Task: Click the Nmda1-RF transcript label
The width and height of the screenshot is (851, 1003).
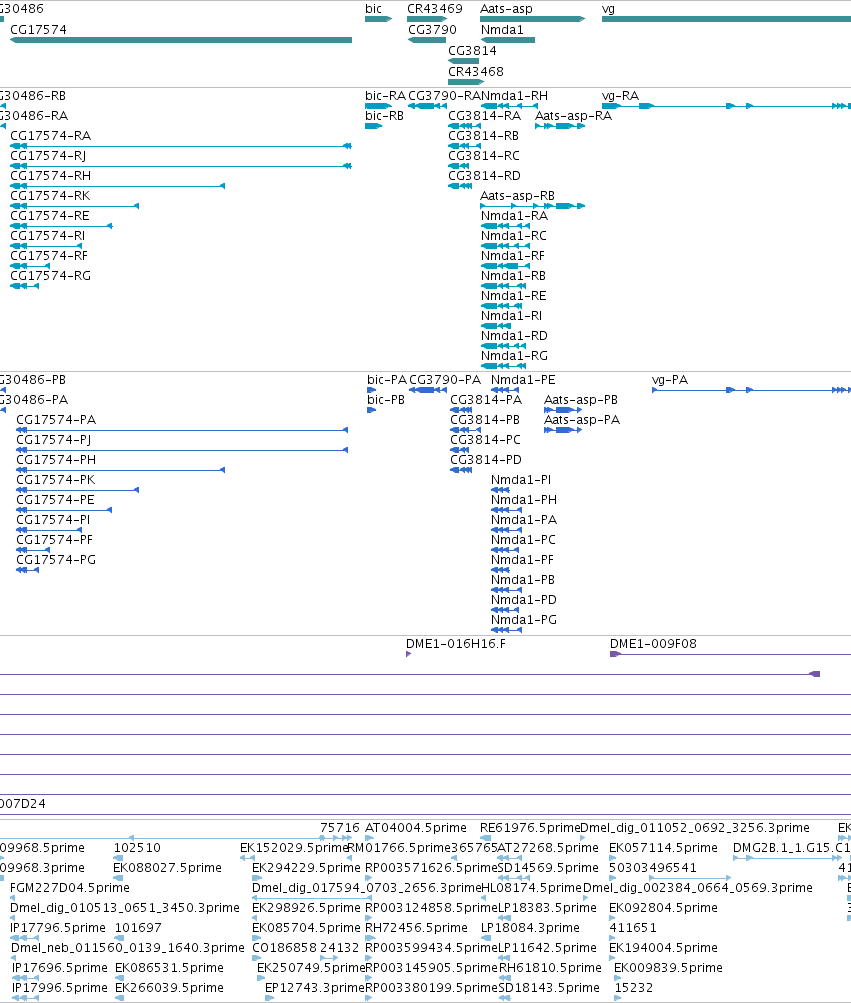Action: [x=513, y=255]
